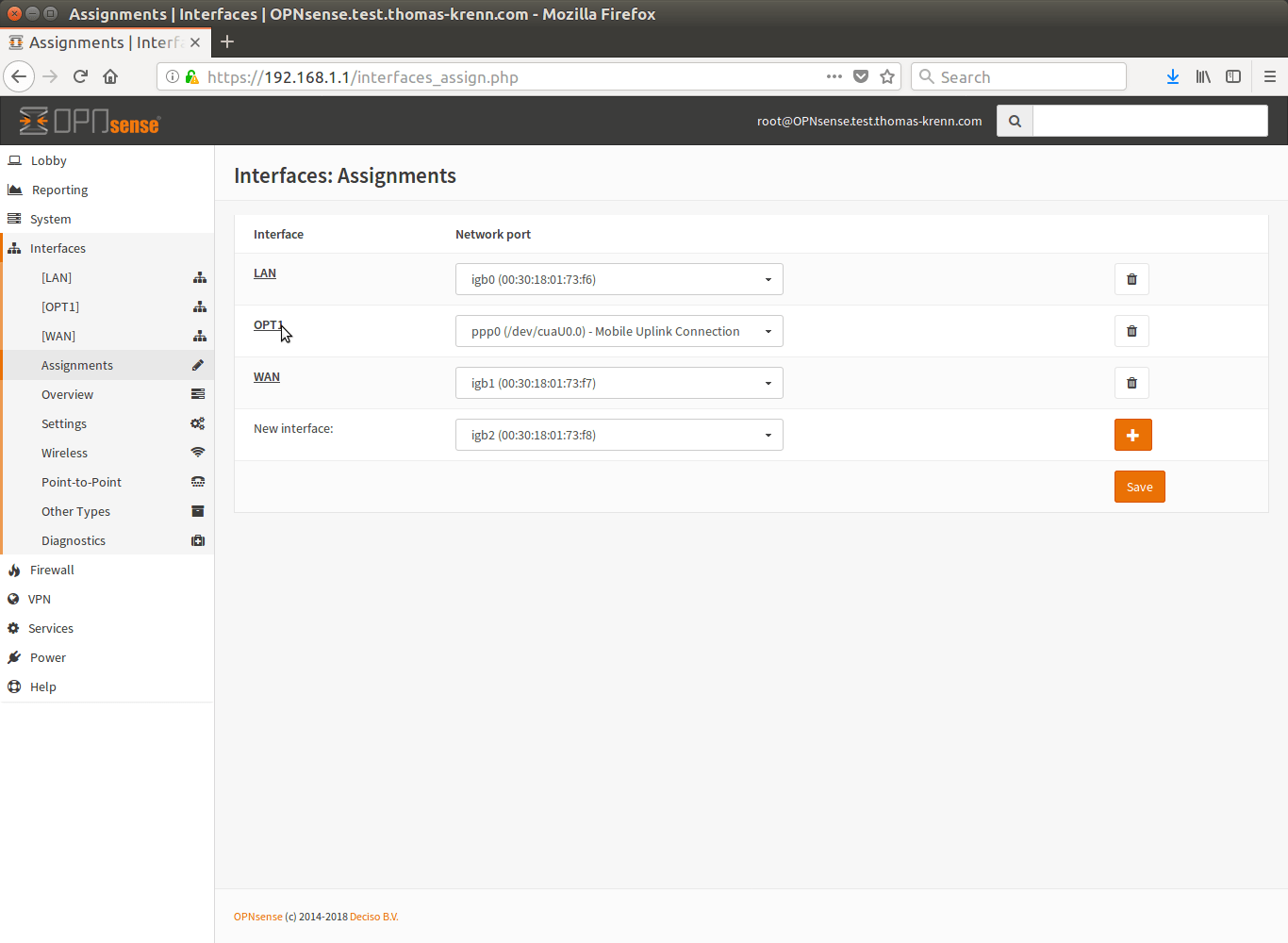Open New interface igb2 dropdown

(619, 435)
